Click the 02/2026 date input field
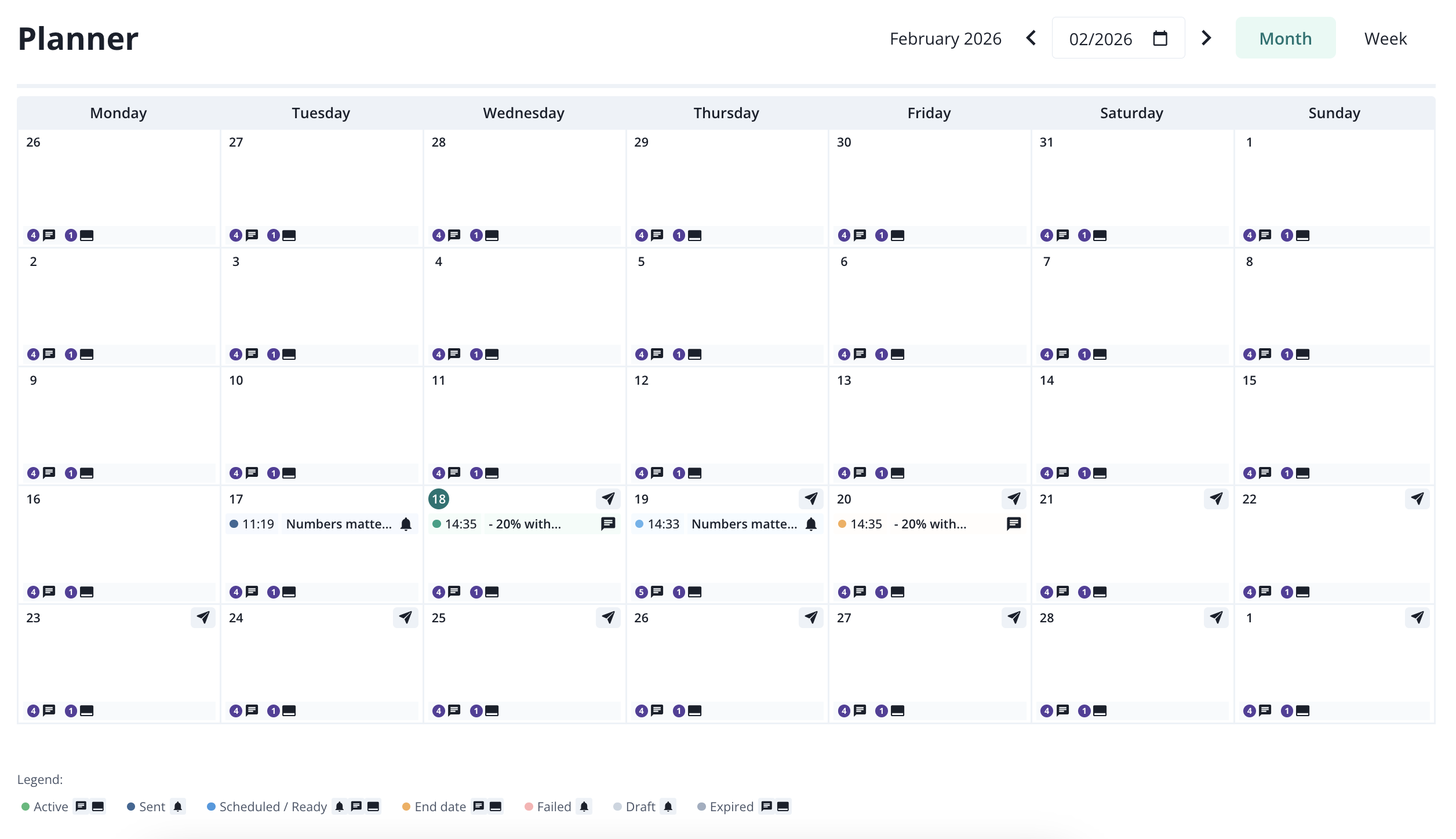The height and width of the screenshot is (839, 1456). 1100,39
